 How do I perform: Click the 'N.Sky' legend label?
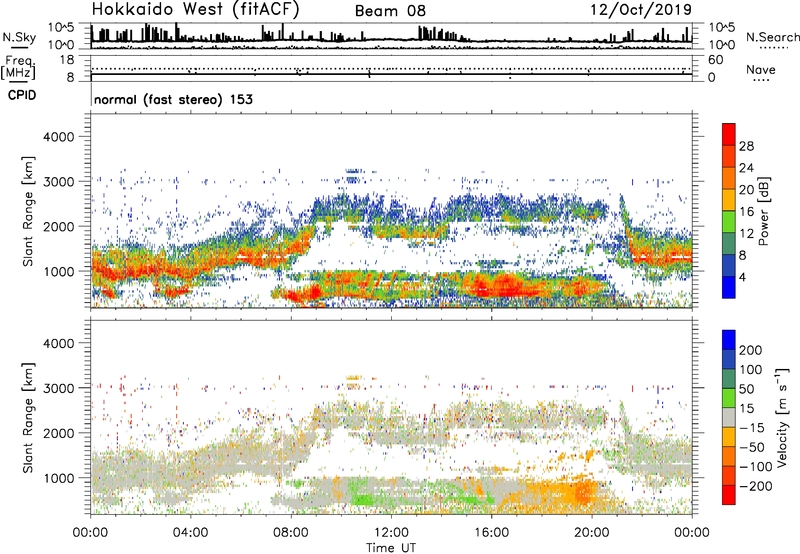click(x=19, y=37)
